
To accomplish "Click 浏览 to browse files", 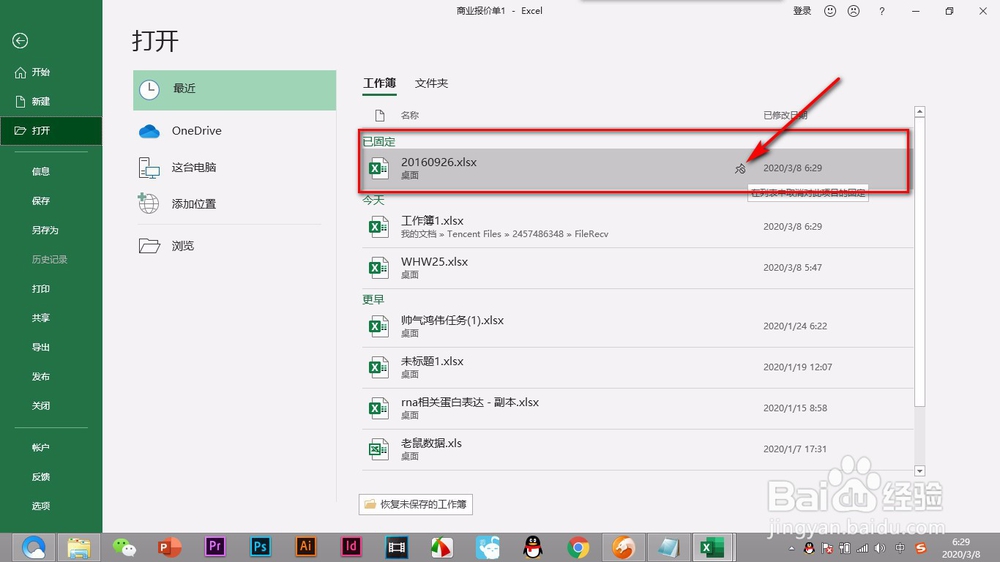I will click(x=234, y=246).
